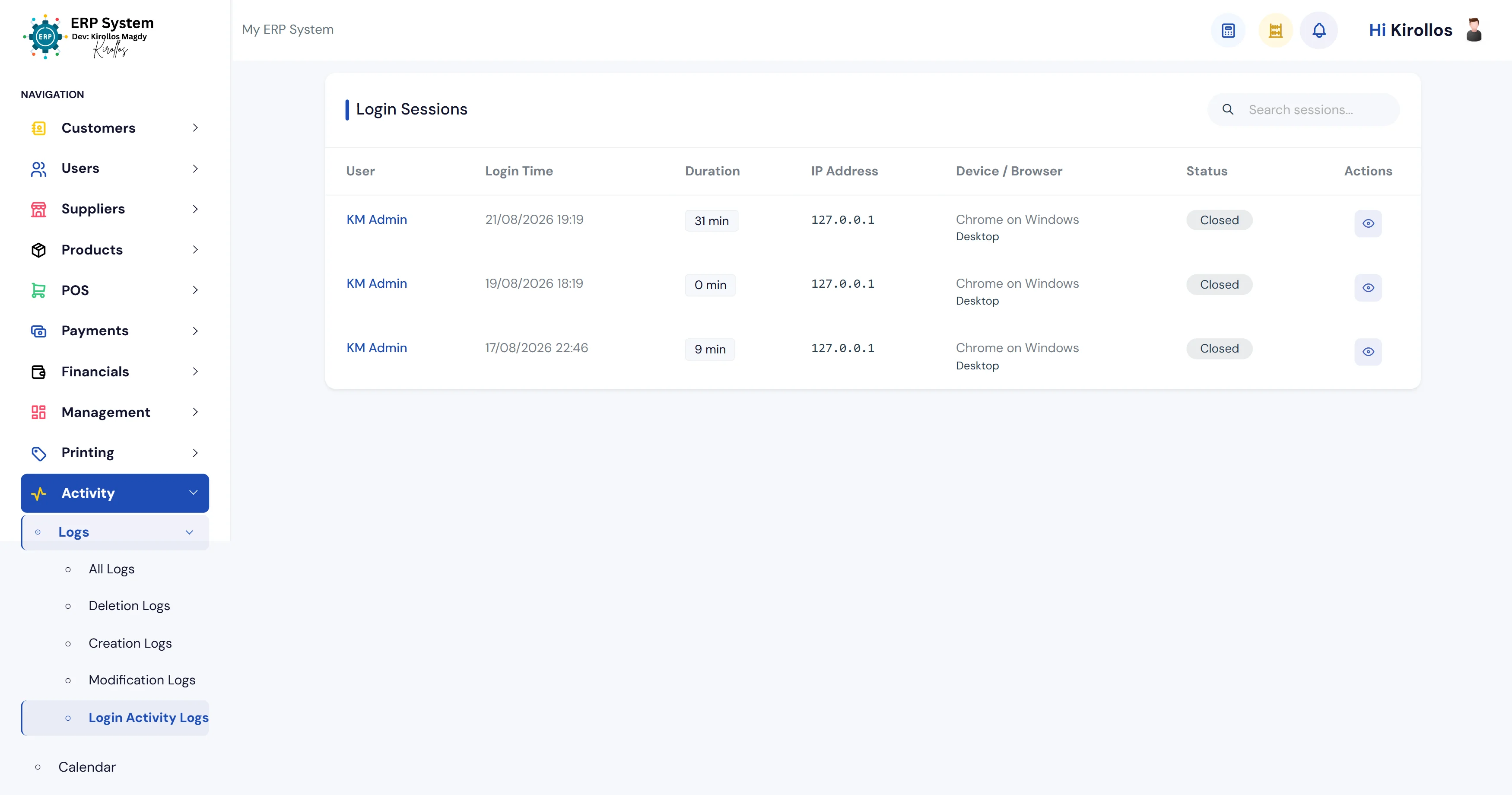The width and height of the screenshot is (1512, 795).
Task: View session details for 17/08/2026 22:46 login
Action: pos(1368,352)
